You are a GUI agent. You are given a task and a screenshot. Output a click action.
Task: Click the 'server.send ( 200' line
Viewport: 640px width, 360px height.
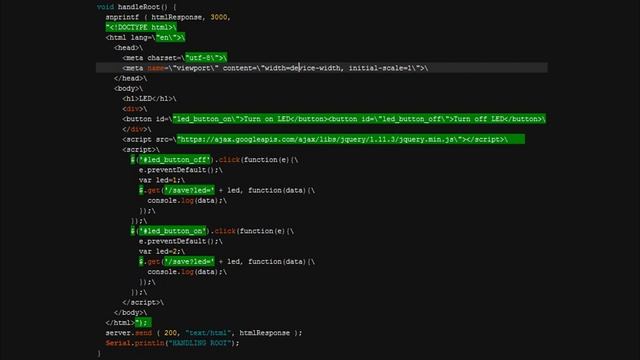pos(204,333)
